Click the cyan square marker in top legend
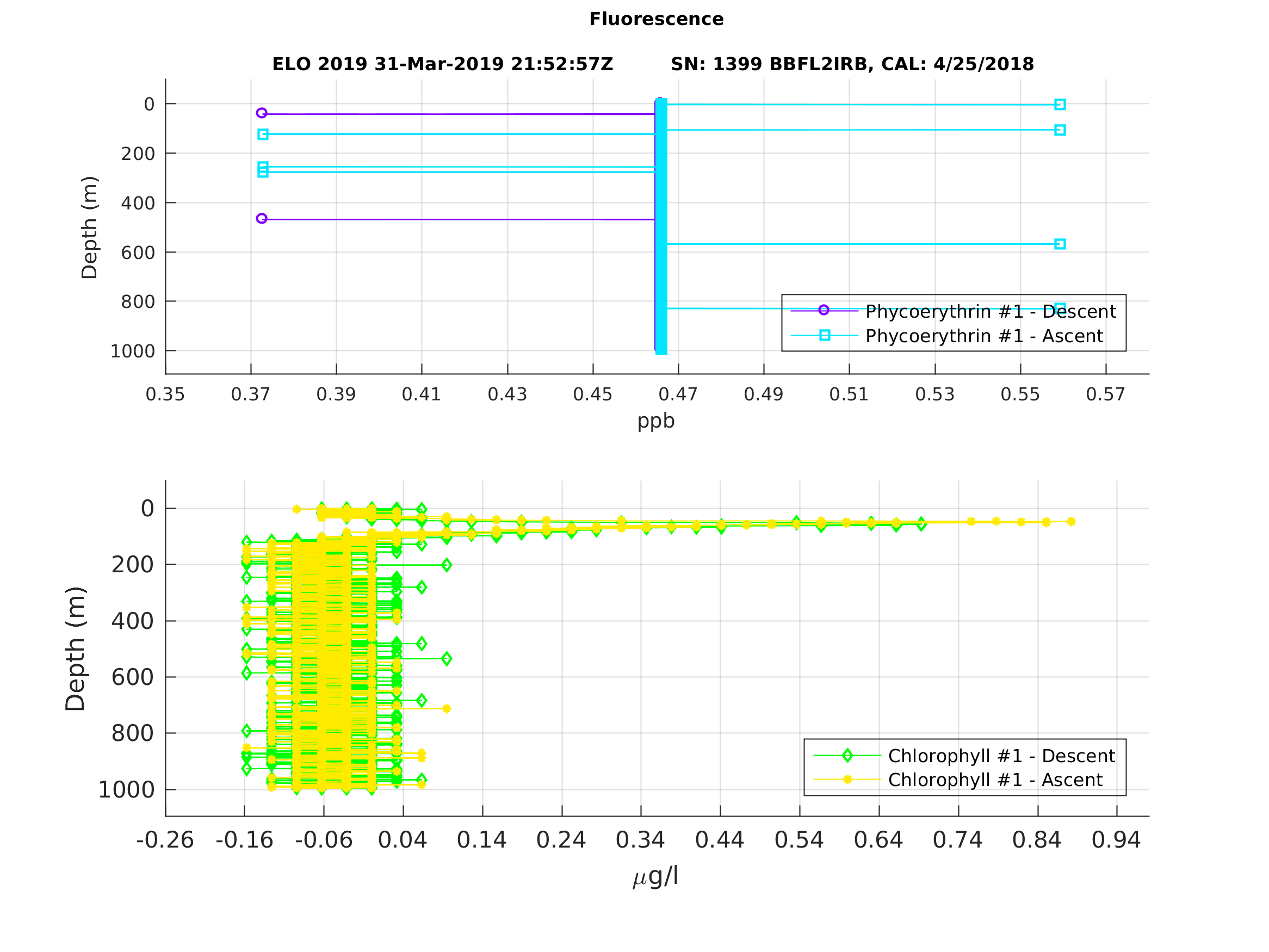The height and width of the screenshot is (952, 1269). pyautogui.click(x=825, y=335)
